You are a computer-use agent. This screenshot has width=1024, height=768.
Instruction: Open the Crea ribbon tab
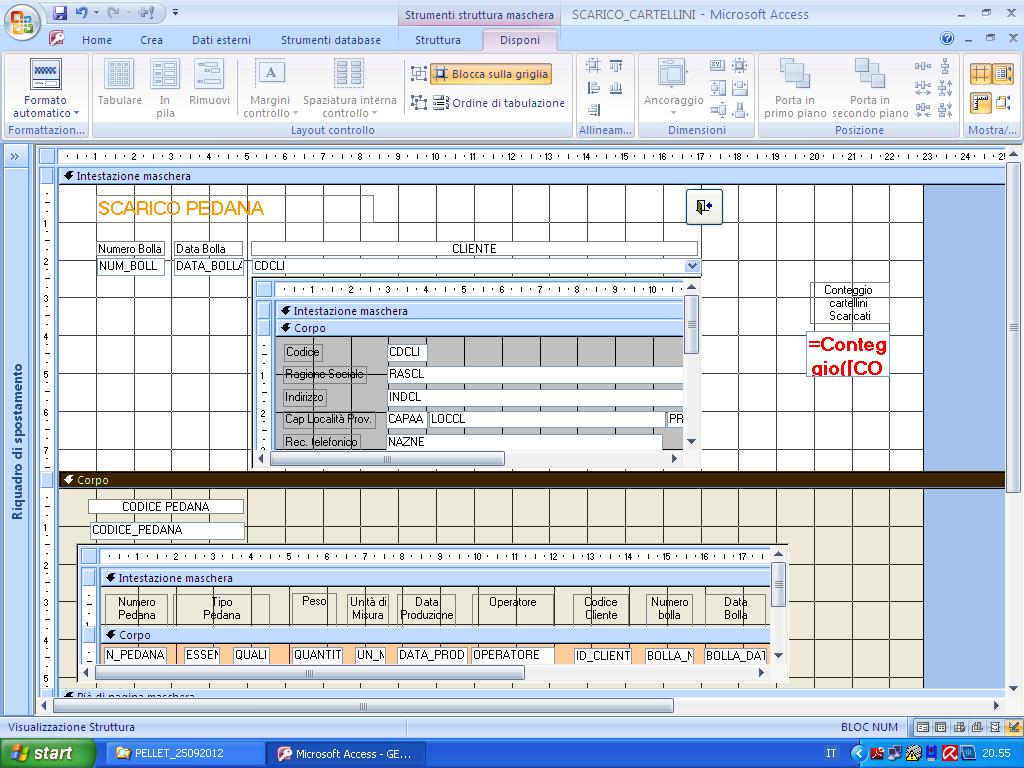pos(152,40)
